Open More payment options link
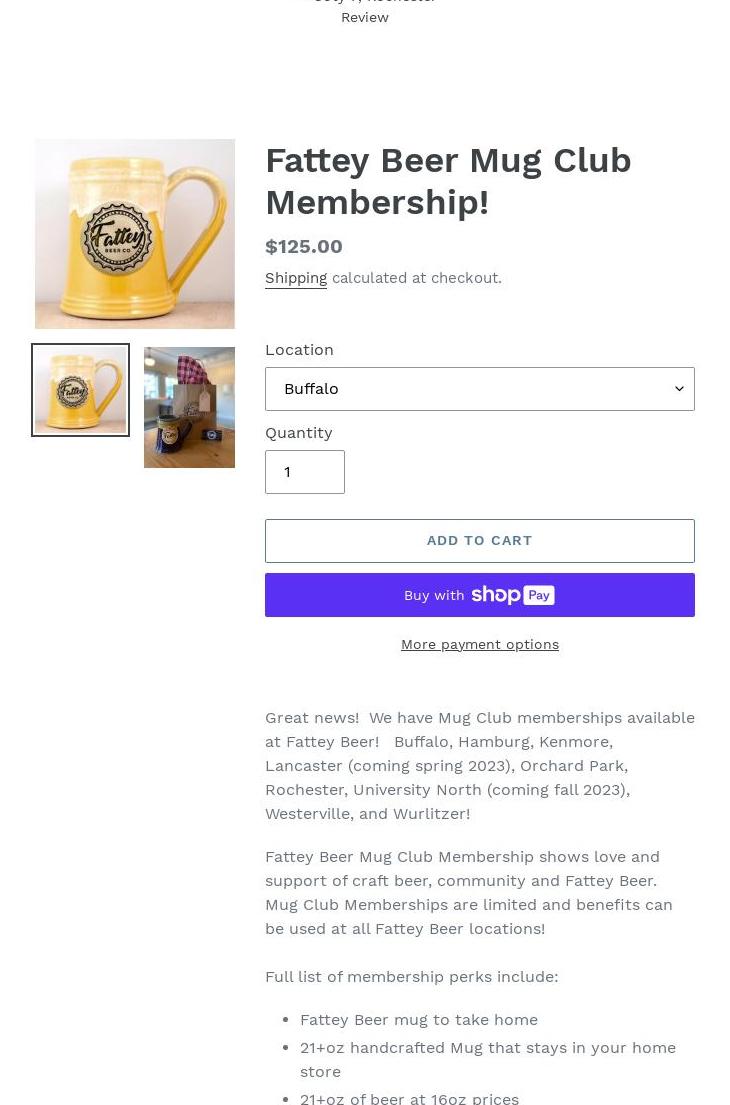The height and width of the screenshot is (1105, 730). click(480, 644)
